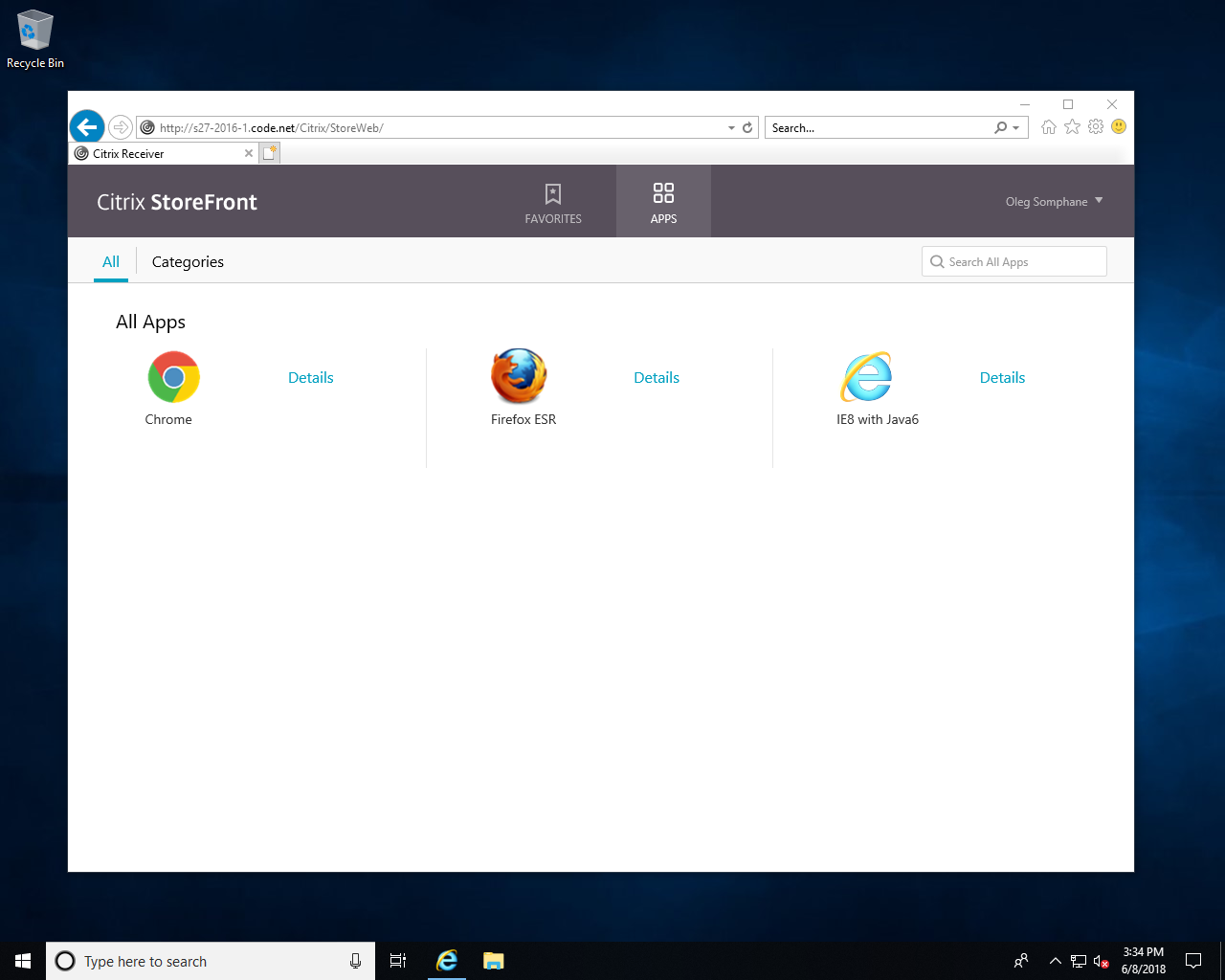Click the smiley feedback icon in IE
The image size is (1225, 980).
[1118, 126]
